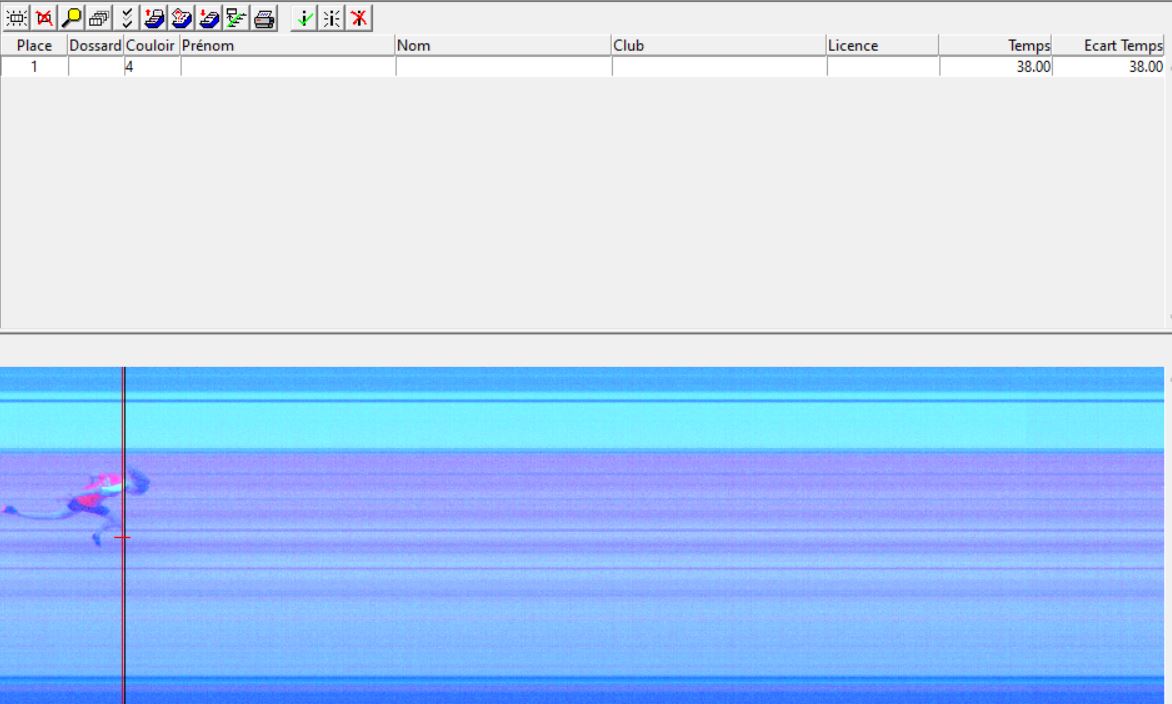Print the results using the printer icon
Viewport: 1172px width, 704px height.
pyautogui.click(x=265, y=18)
